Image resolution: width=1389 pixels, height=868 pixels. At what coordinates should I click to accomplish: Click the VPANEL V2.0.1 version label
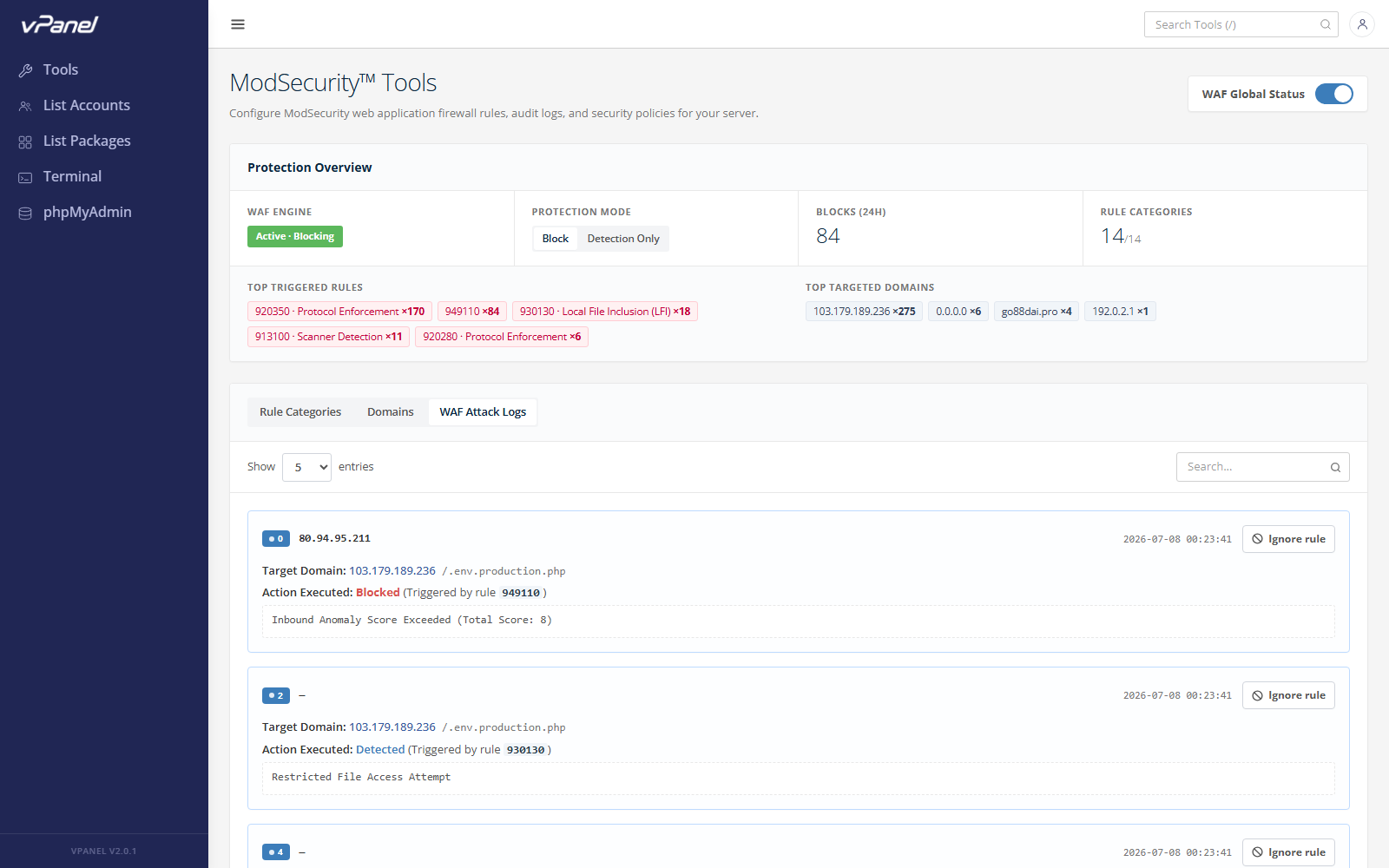pyautogui.click(x=104, y=852)
